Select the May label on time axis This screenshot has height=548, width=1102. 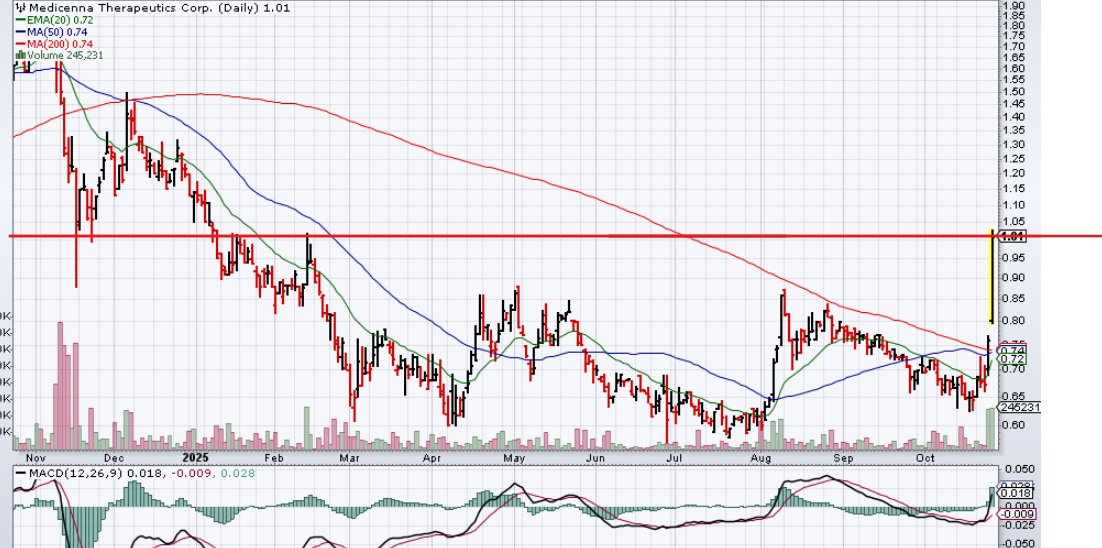coord(514,457)
